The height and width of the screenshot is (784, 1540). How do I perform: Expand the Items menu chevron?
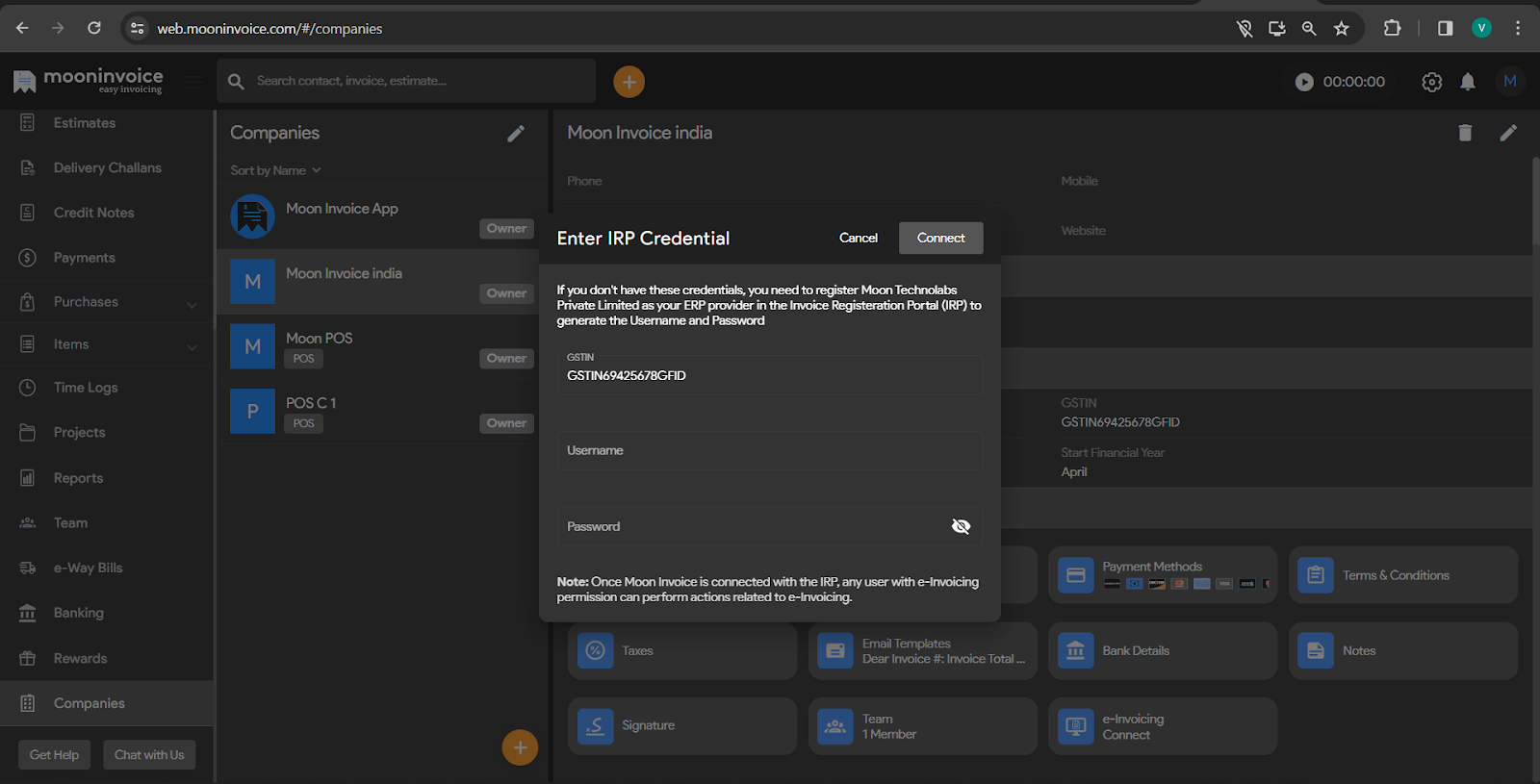click(x=192, y=347)
